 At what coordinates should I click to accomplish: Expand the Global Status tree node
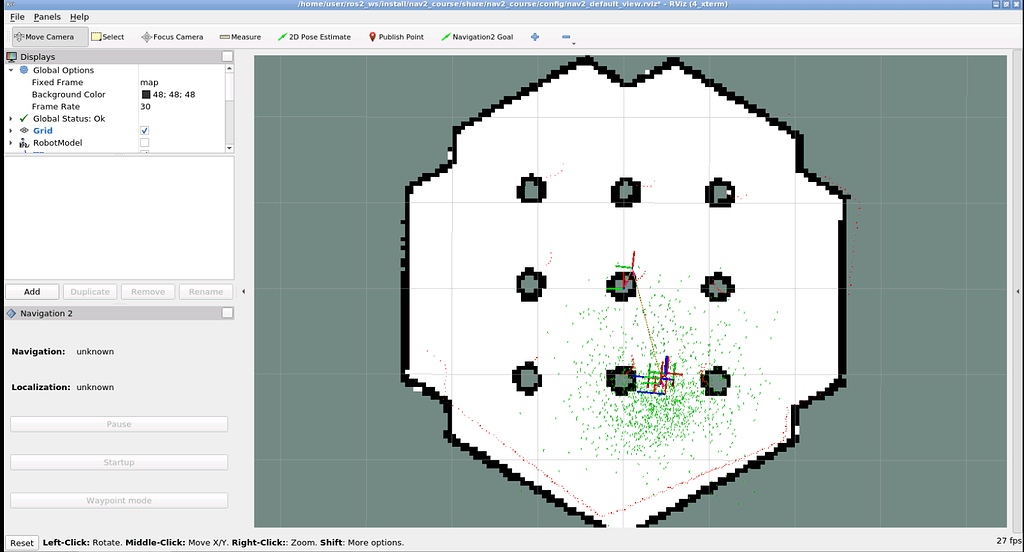(x=11, y=119)
